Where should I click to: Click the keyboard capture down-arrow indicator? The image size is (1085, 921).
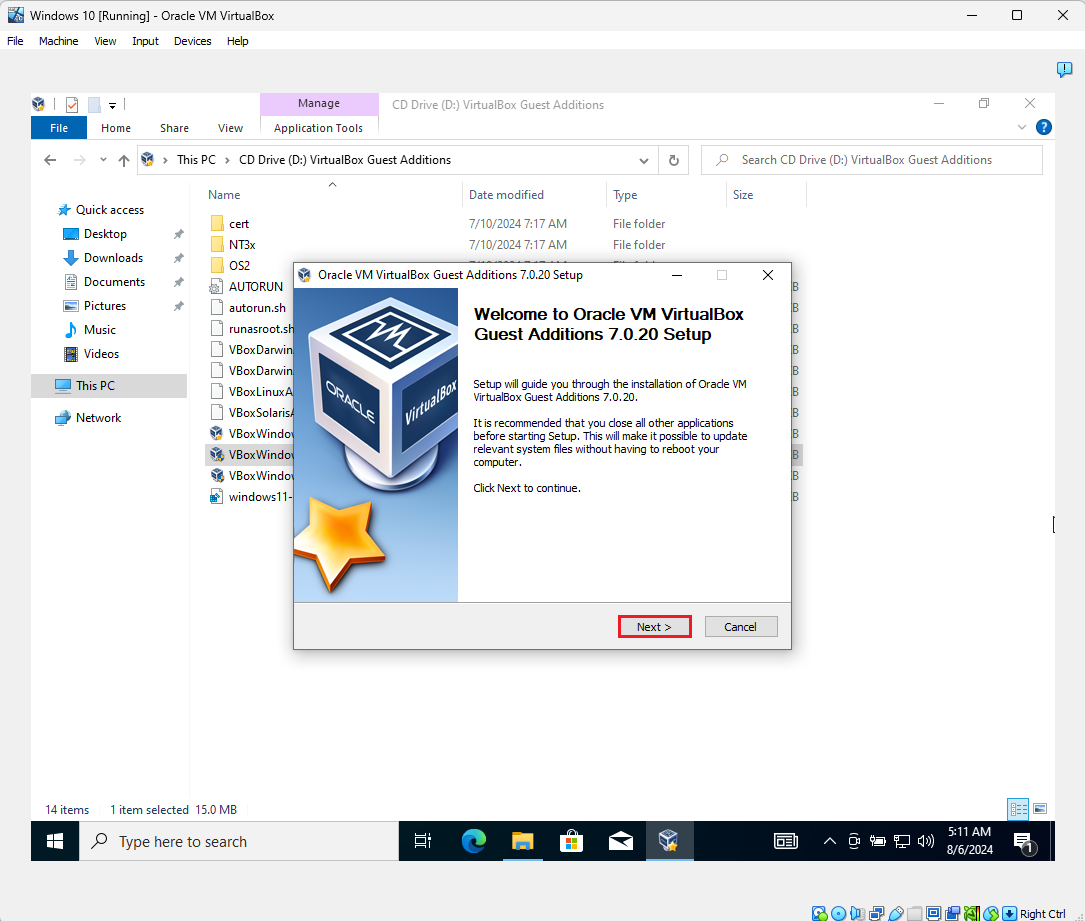pos(1010,913)
